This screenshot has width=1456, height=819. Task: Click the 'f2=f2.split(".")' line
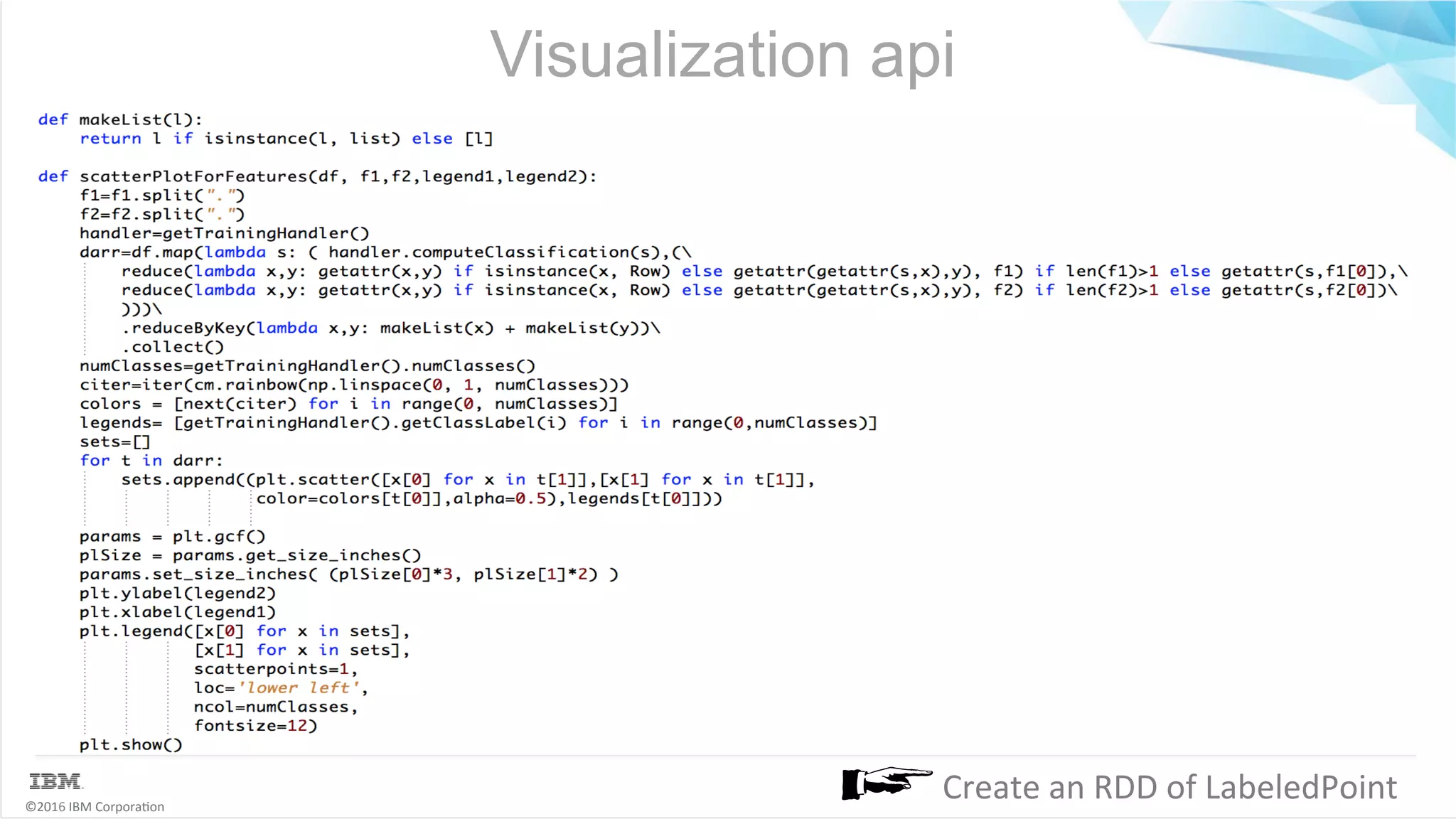(x=162, y=214)
